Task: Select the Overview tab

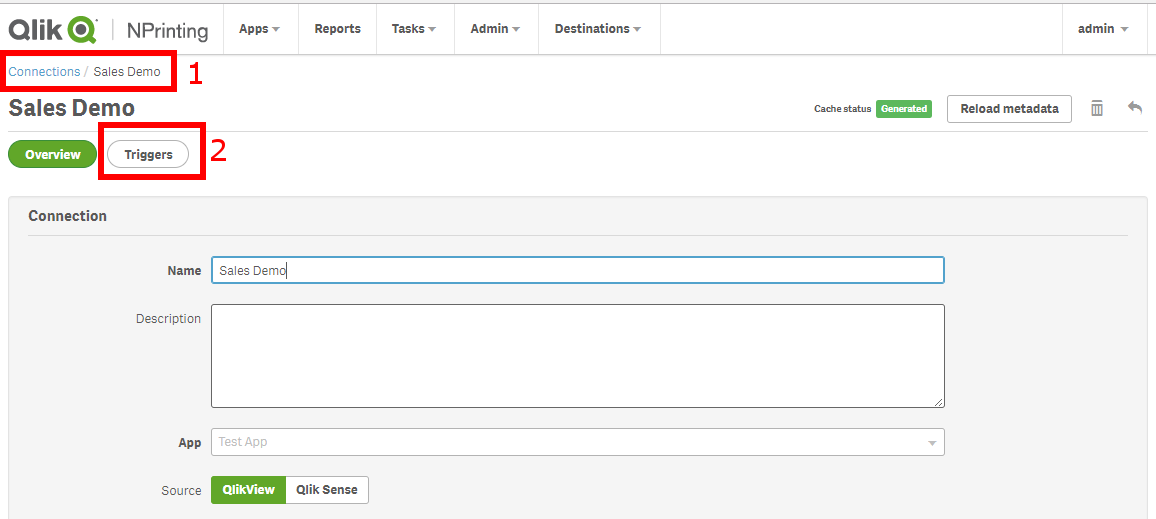Action: (x=52, y=154)
